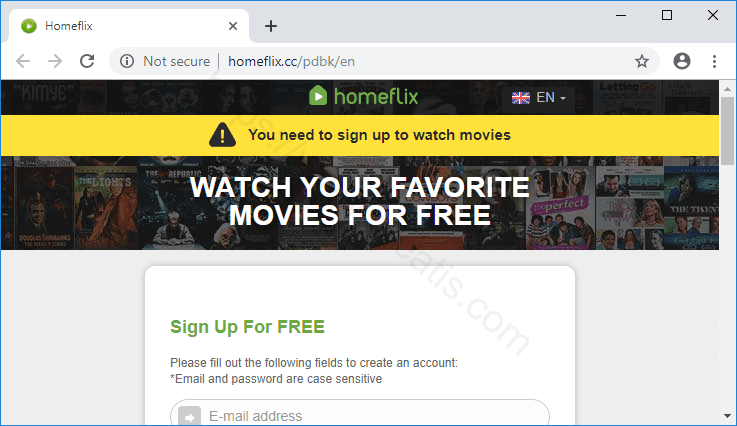Open a new browser tab
This screenshot has width=737, height=426.
271,26
